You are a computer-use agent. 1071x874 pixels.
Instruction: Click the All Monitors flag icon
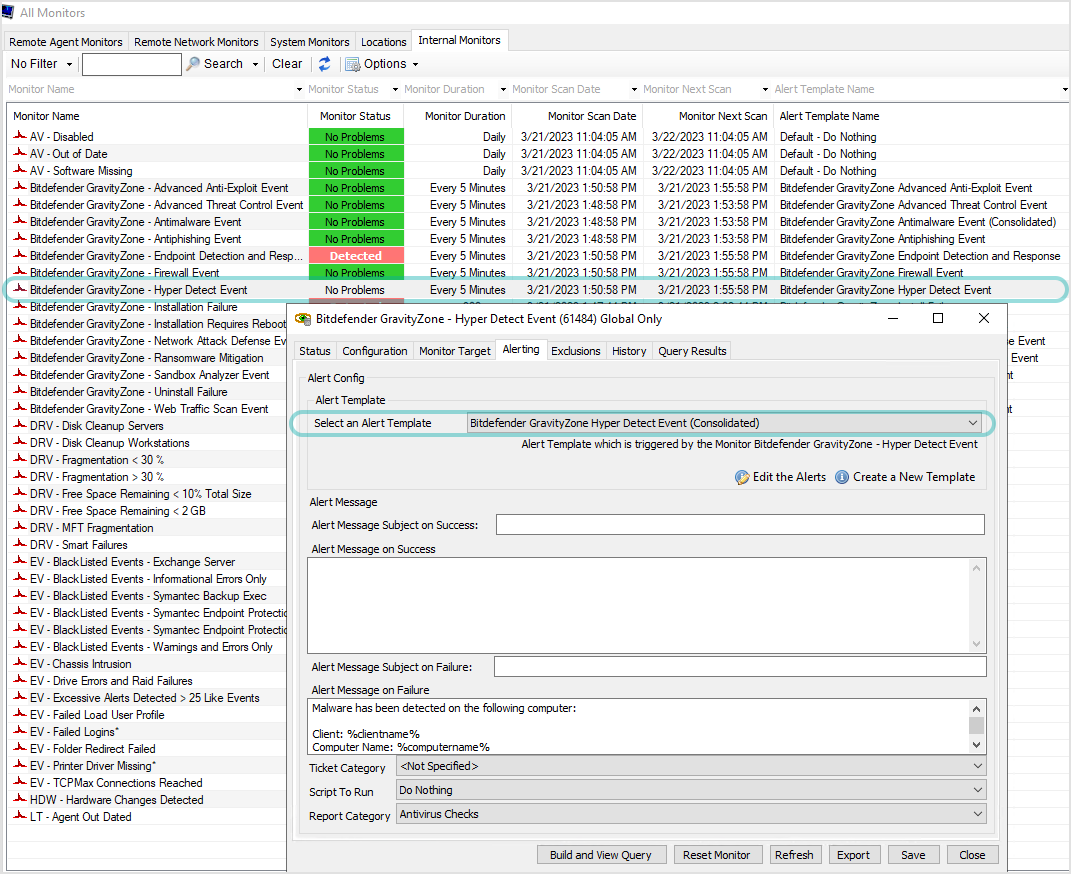[9, 13]
